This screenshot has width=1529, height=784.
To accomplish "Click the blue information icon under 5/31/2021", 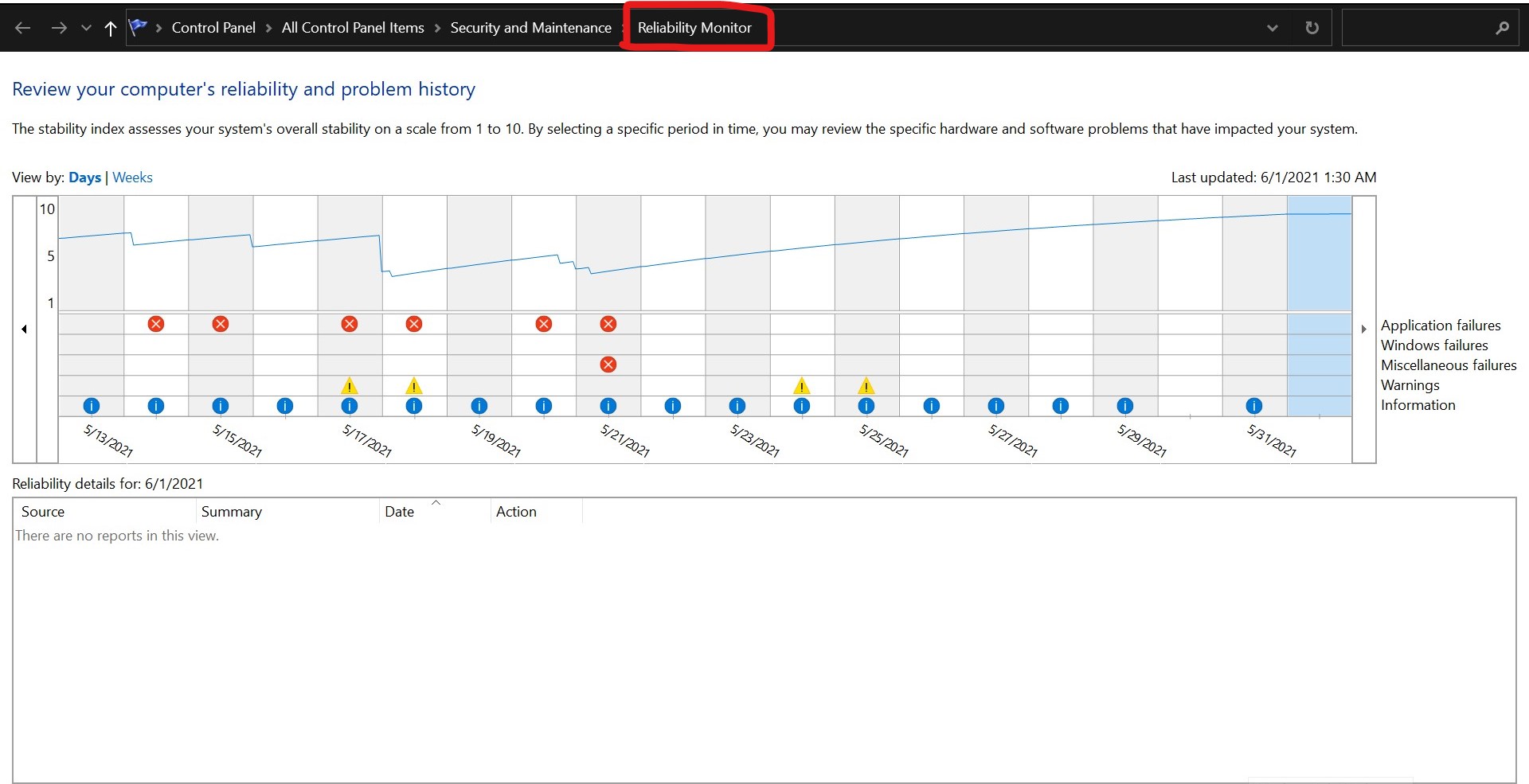I will click(1254, 406).
